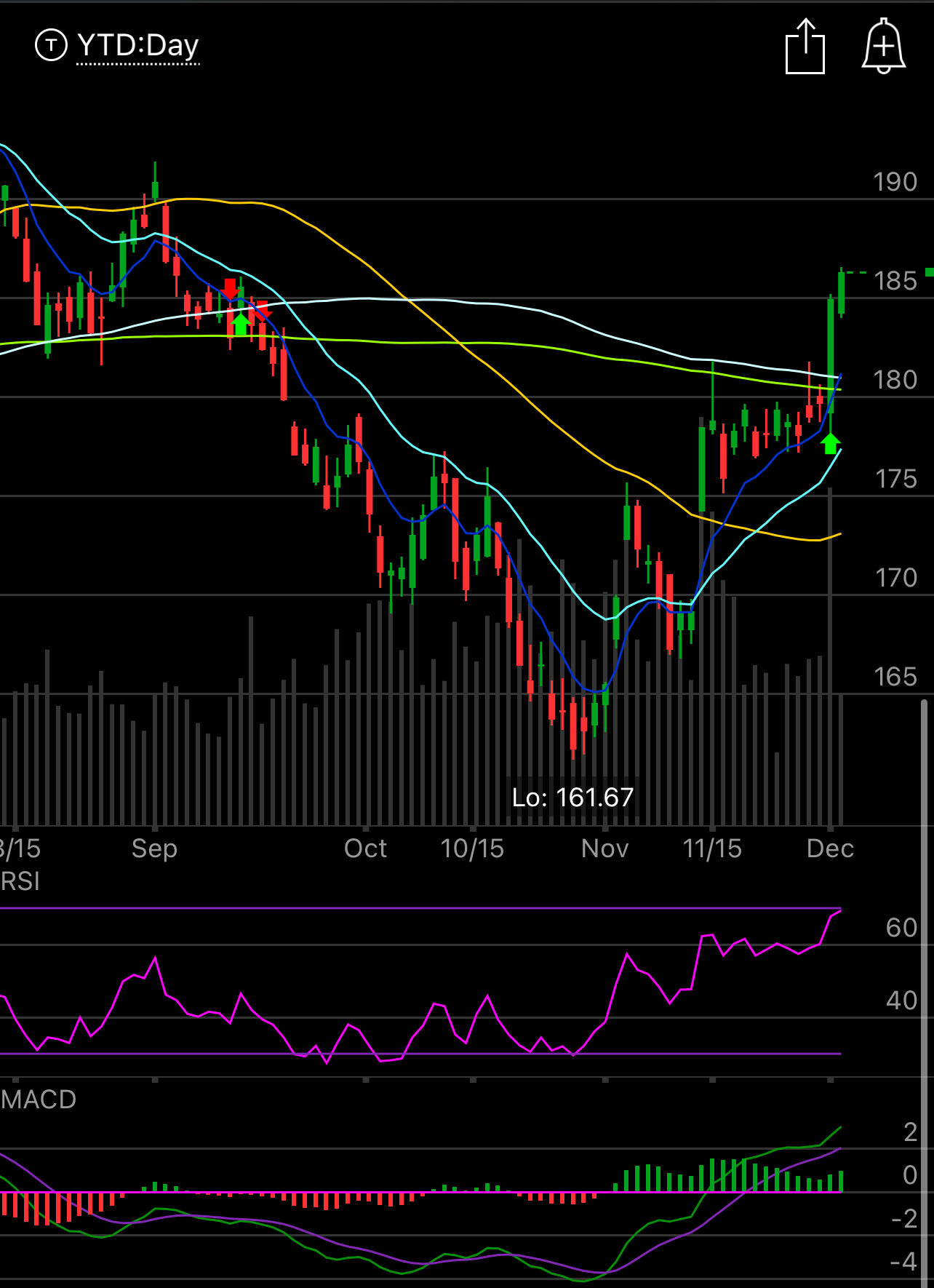Tap the 190 price axis label
The width and height of the screenshot is (934, 1288).
tap(895, 182)
